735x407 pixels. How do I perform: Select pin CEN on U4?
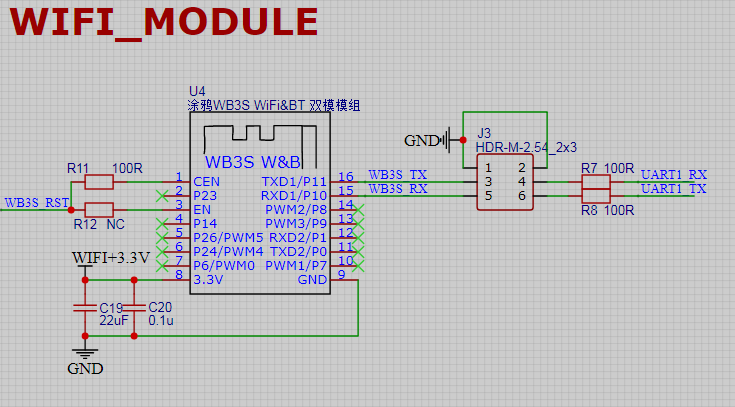tap(206, 181)
